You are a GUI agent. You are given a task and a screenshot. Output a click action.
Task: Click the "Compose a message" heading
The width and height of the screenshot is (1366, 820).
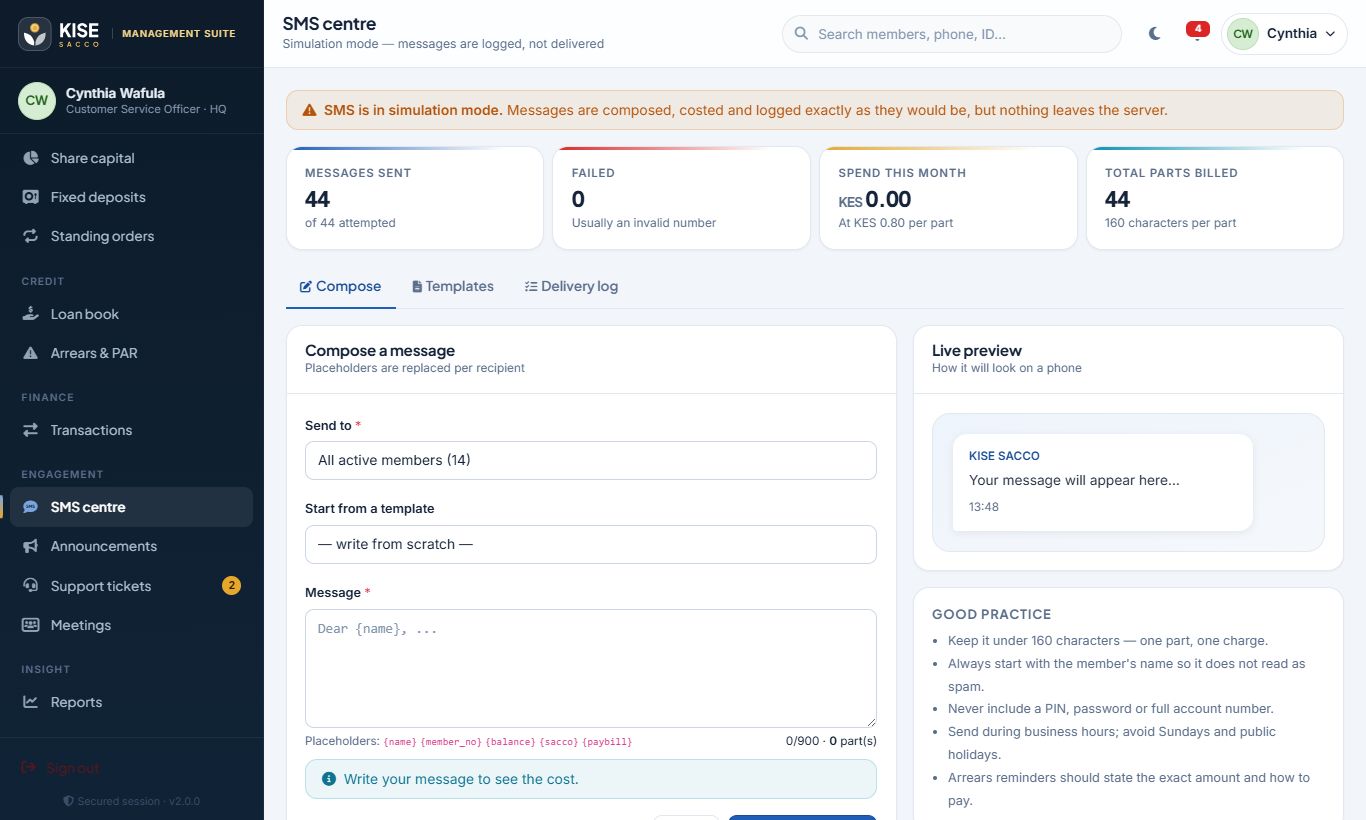pyautogui.click(x=380, y=350)
